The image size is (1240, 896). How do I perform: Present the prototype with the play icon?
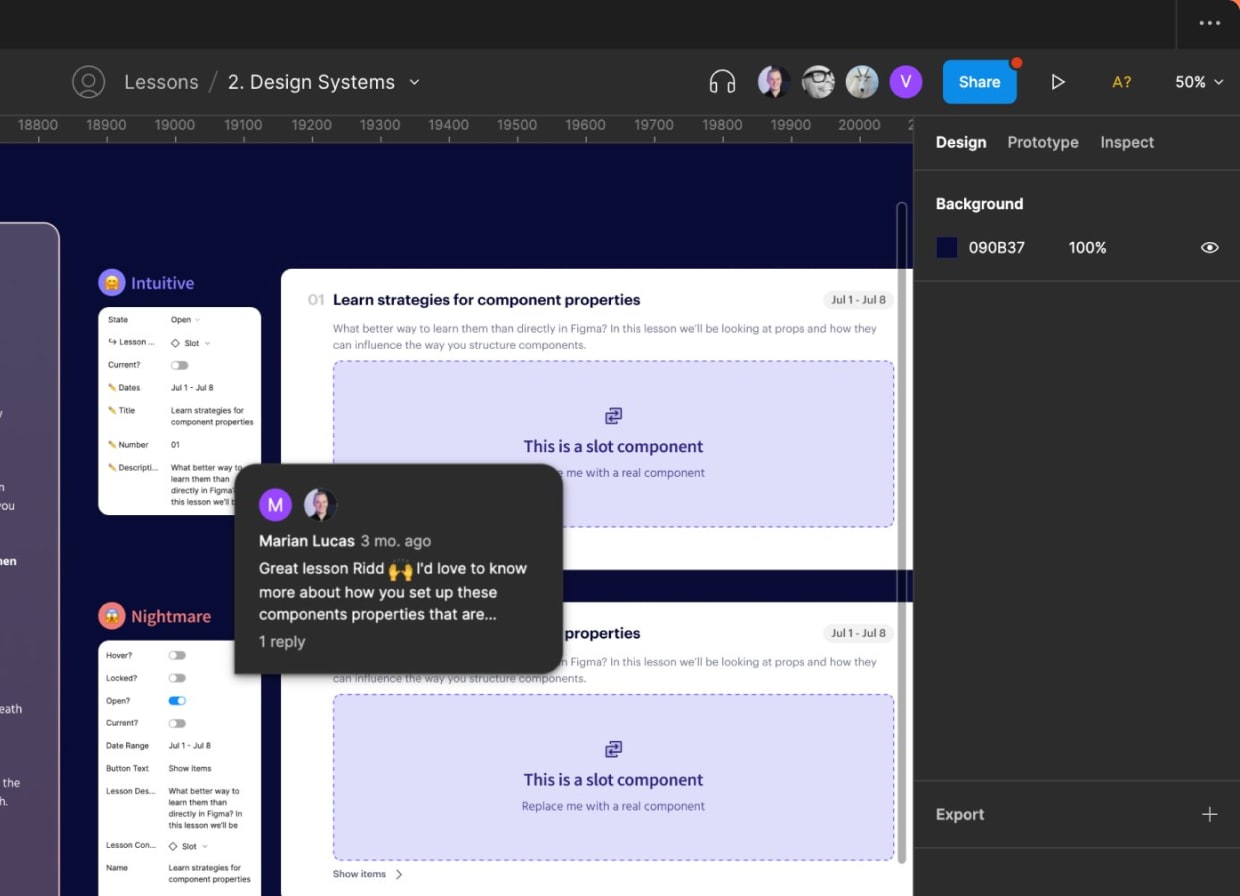click(1058, 82)
